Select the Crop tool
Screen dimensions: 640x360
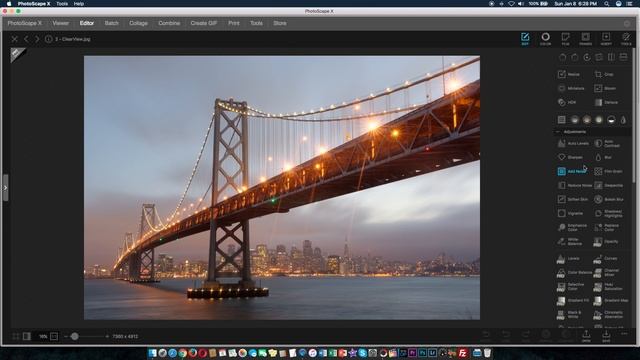(x=605, y=74)
